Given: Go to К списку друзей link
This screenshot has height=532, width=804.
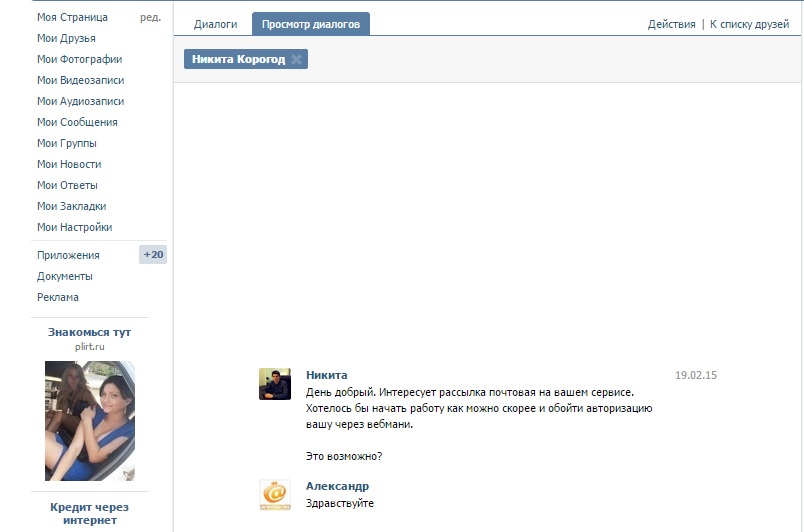Looking at the screenshot, I should pyautogui.click(x=749, y=24).
